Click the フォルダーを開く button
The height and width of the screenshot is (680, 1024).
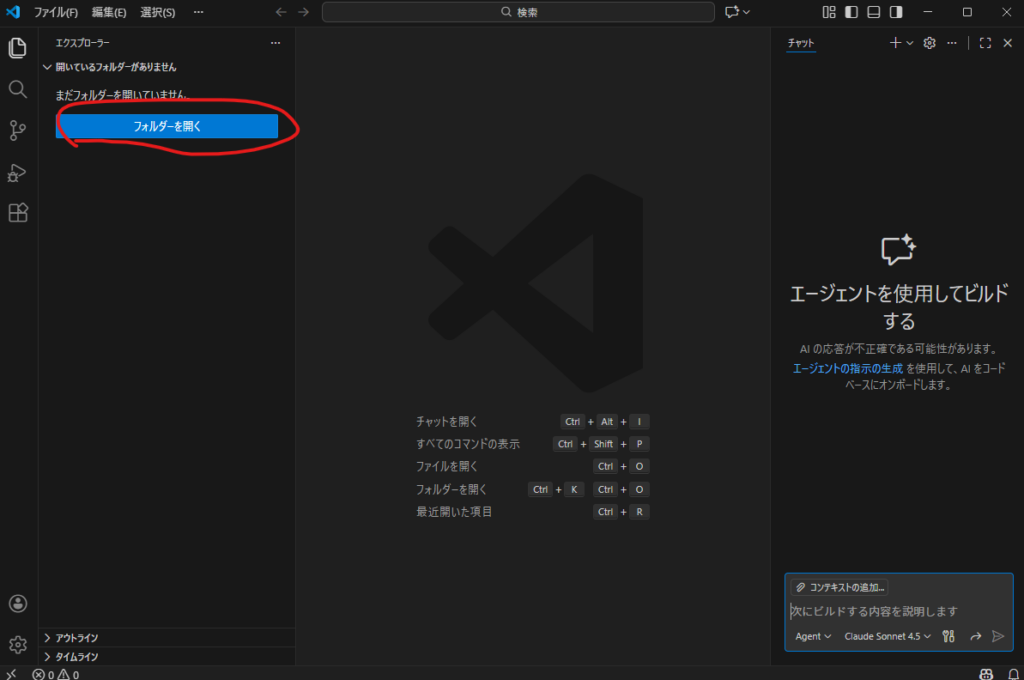click(x=167, y=126)
